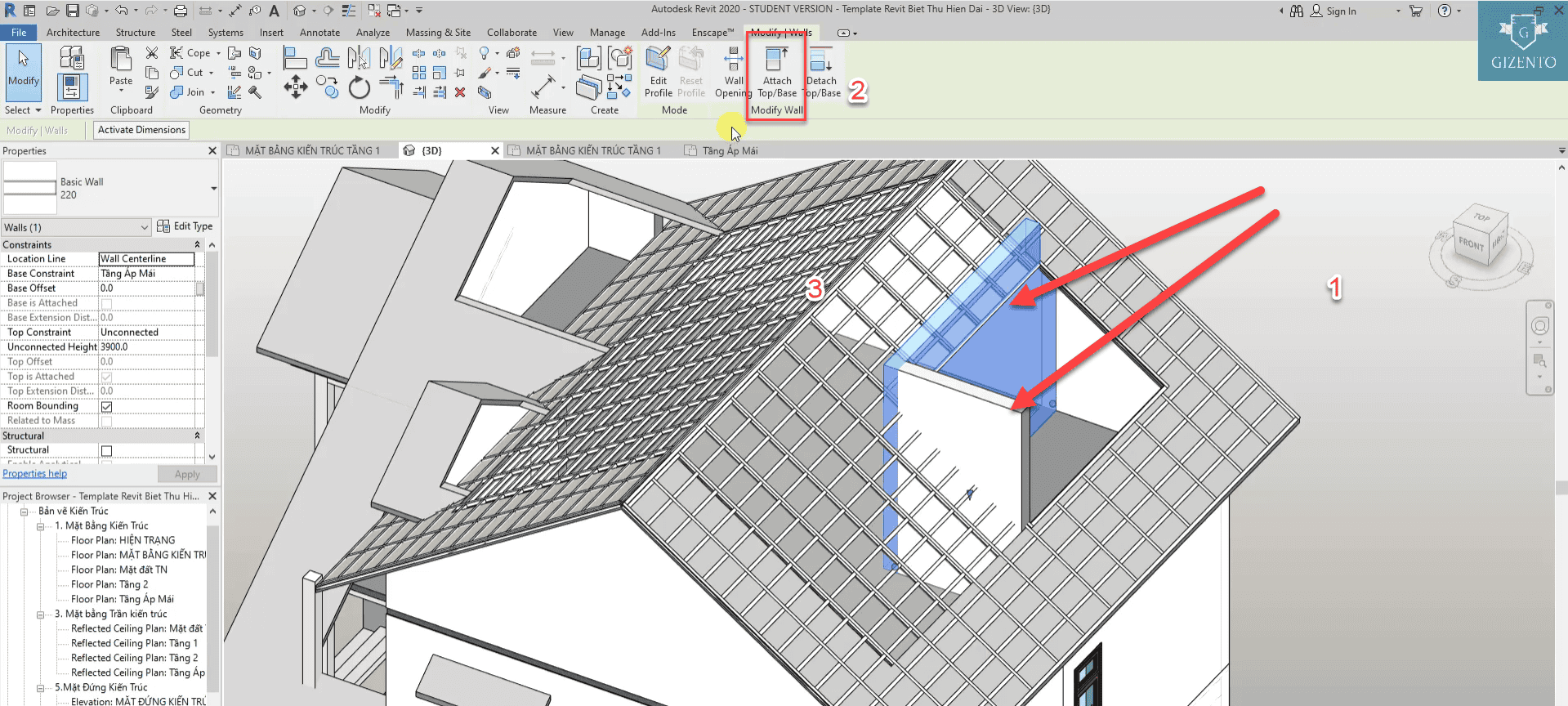
Task: Select the Move tool
Action: tap(295, 87)
